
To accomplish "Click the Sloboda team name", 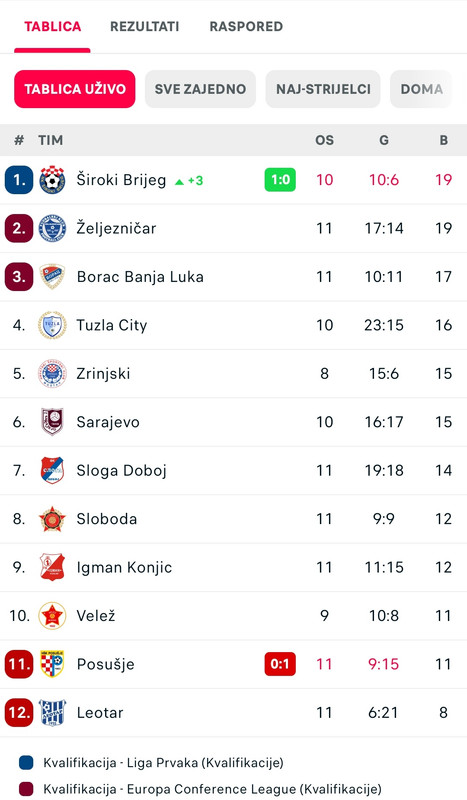I will coord(107,519).
